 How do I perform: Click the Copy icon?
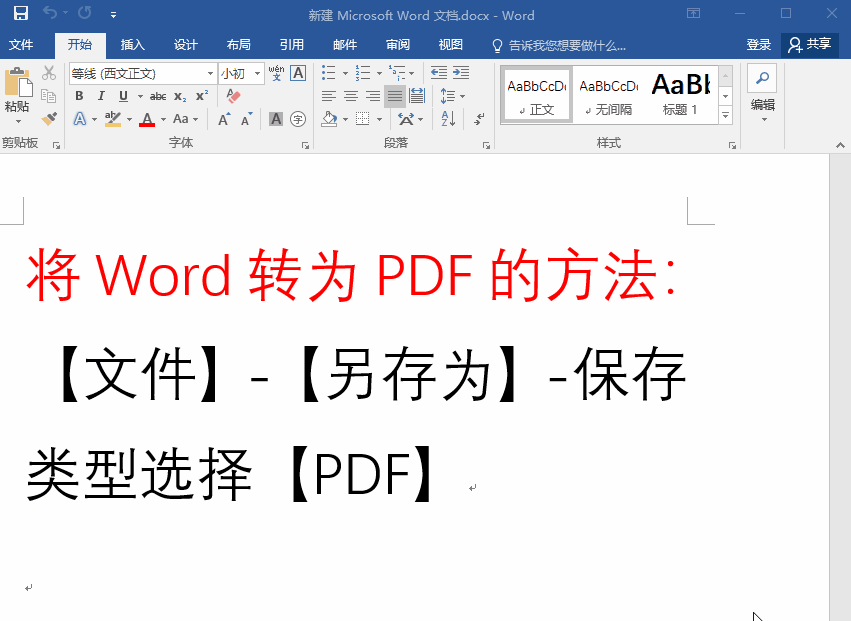(x=49, y=96)
